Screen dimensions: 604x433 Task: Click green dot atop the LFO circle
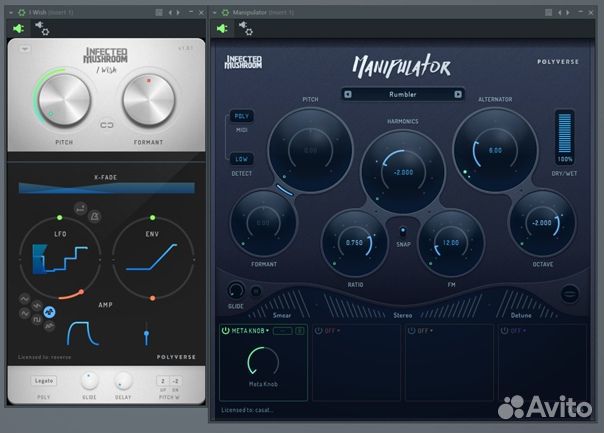tap(59, 218)
